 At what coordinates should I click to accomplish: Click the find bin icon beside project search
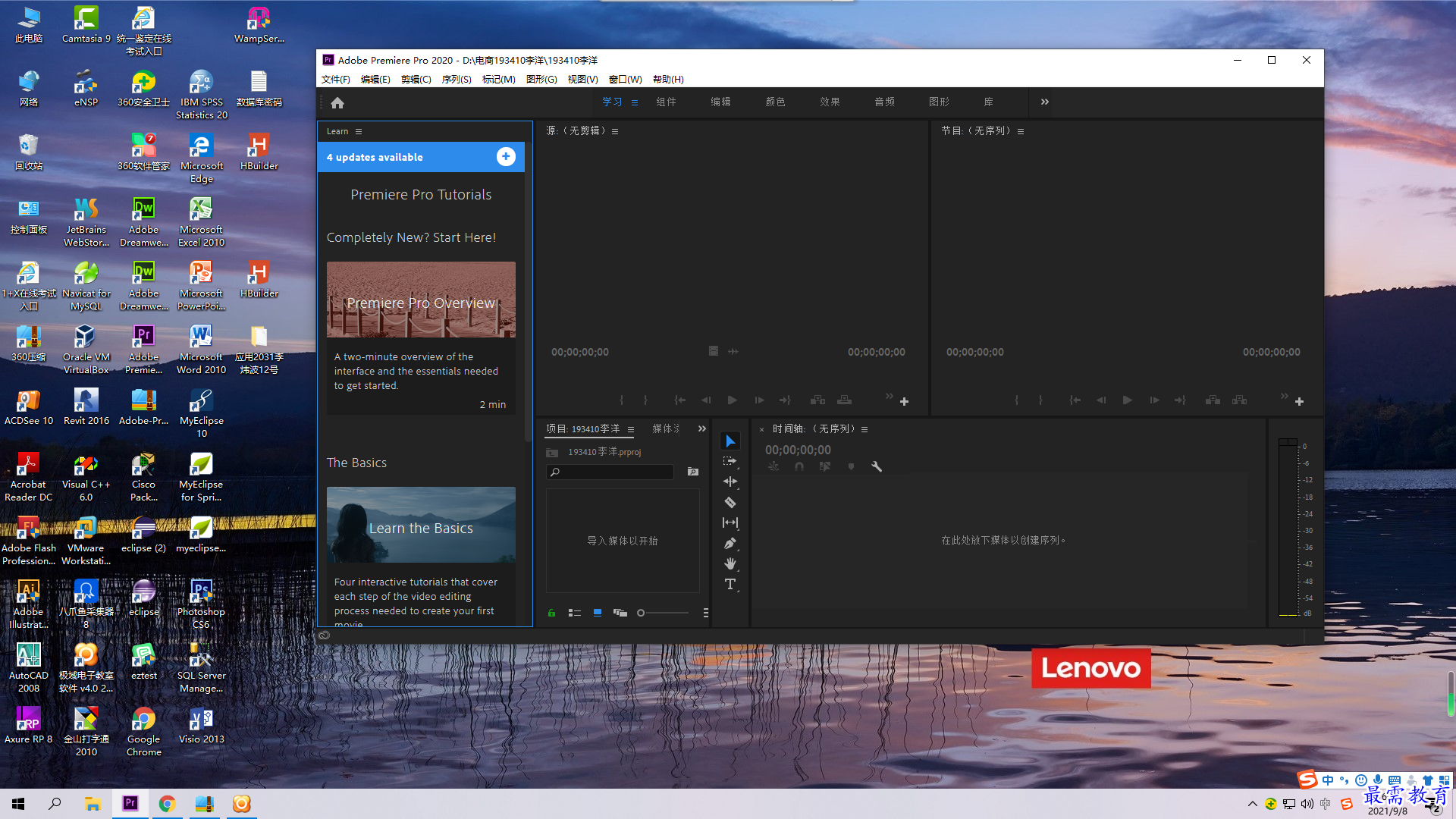coord(693,472)
